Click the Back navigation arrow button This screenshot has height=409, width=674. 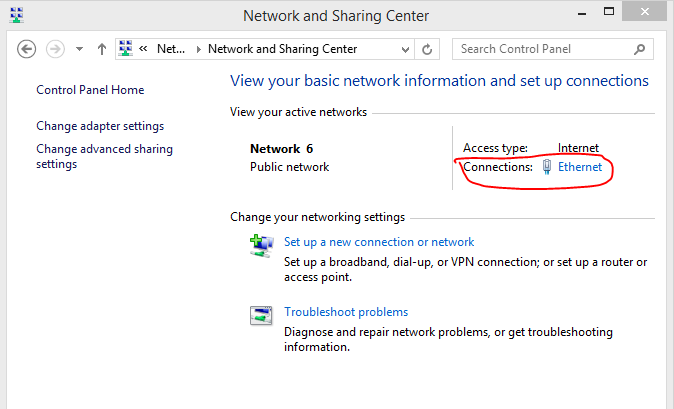click(x=27, y=49)
